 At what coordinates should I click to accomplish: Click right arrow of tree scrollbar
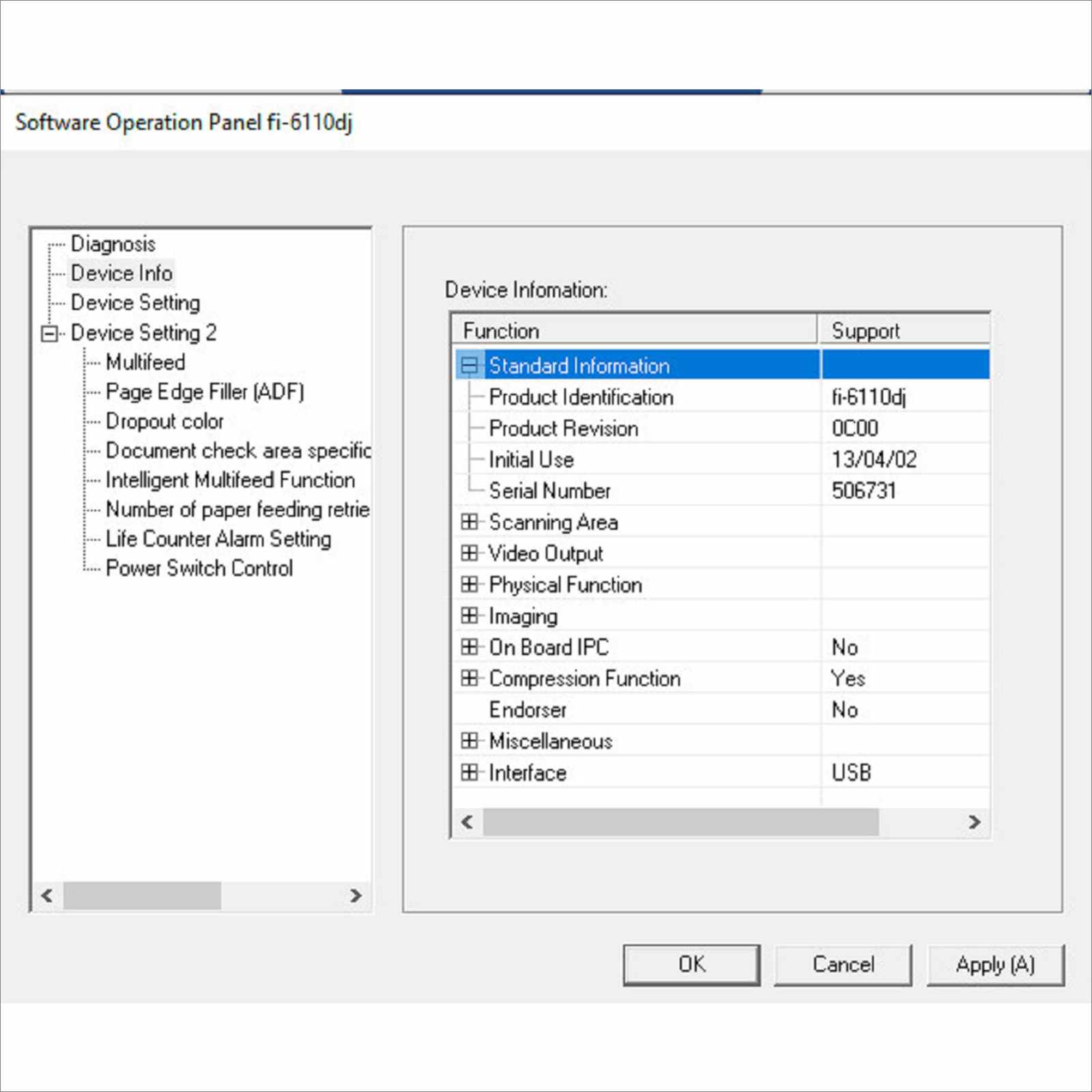tap(356, 895)
